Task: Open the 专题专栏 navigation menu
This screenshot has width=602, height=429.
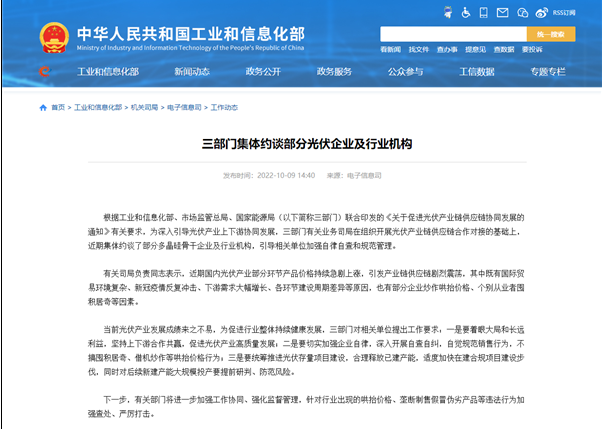Action: pyautogui.click(x=548, y=72)
